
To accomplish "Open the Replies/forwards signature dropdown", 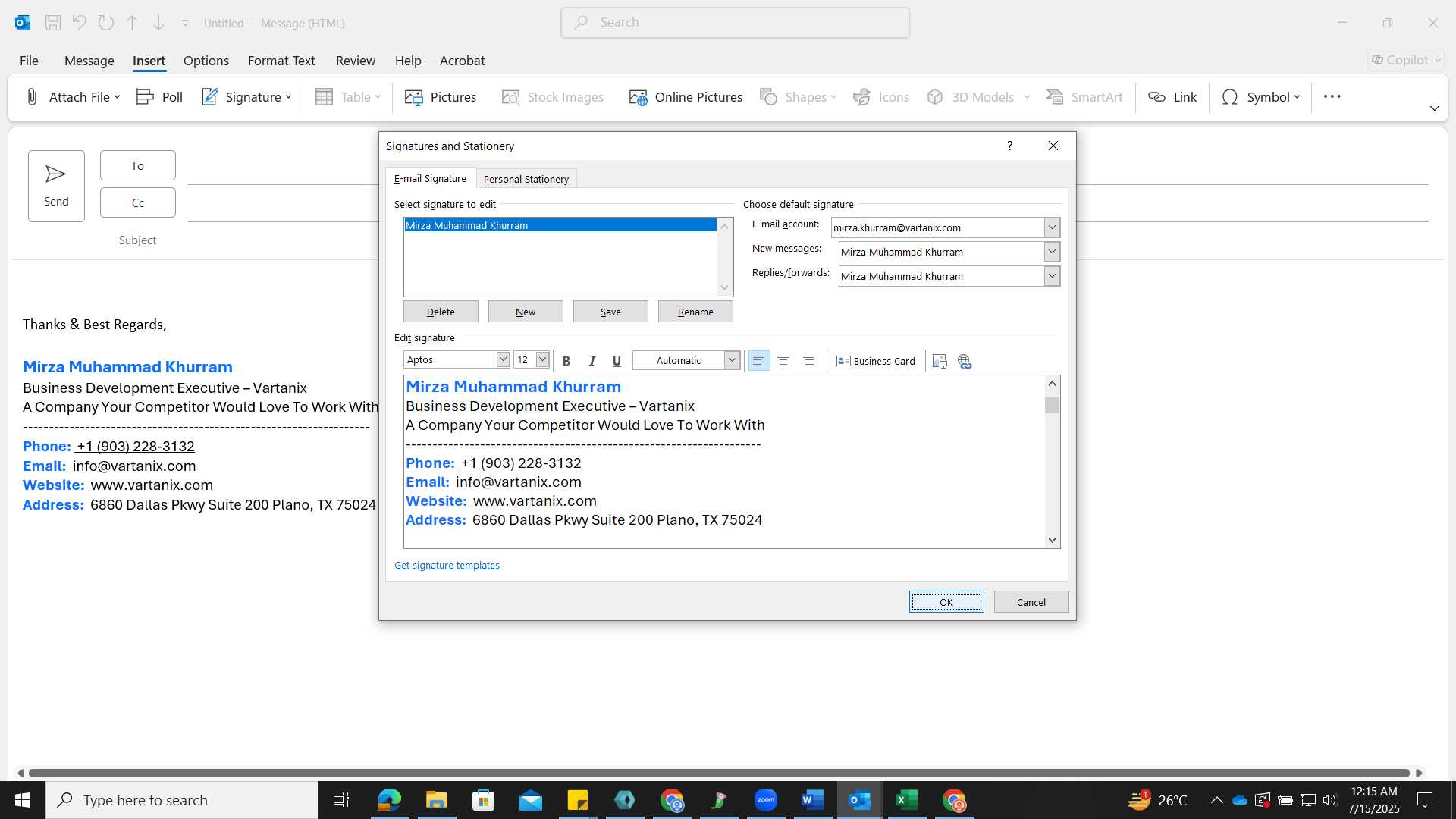I will click(x=1052, y=276).
